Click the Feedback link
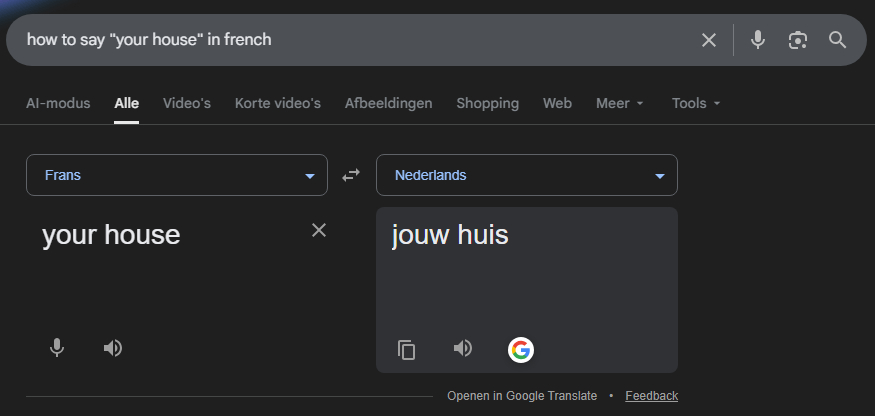The height and width of the screenshot is (416, 875). click(651, 396)
